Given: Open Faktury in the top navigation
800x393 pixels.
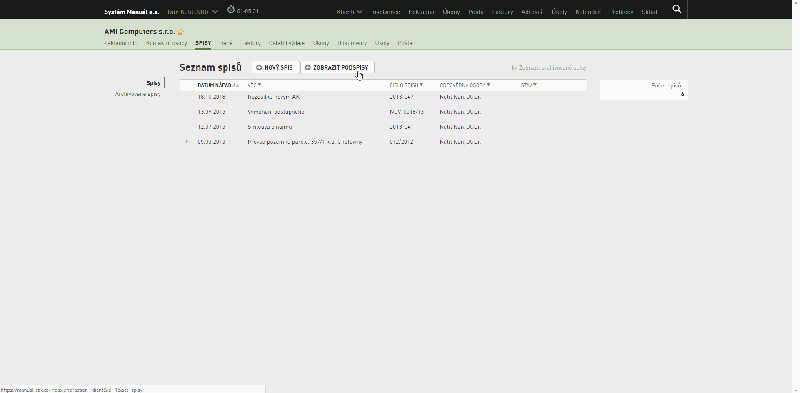Looking at the screenshot, I should (x=503, y=11).
